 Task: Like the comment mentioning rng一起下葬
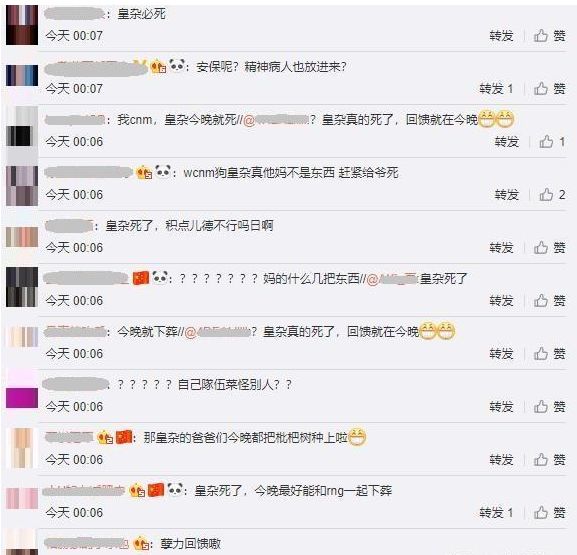pyautogui.click(x=549, y=513)
